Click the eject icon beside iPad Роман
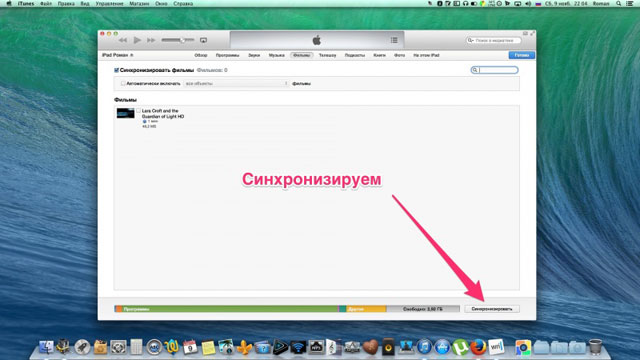This screenshot has width=640, height=360. pos(131,55)
